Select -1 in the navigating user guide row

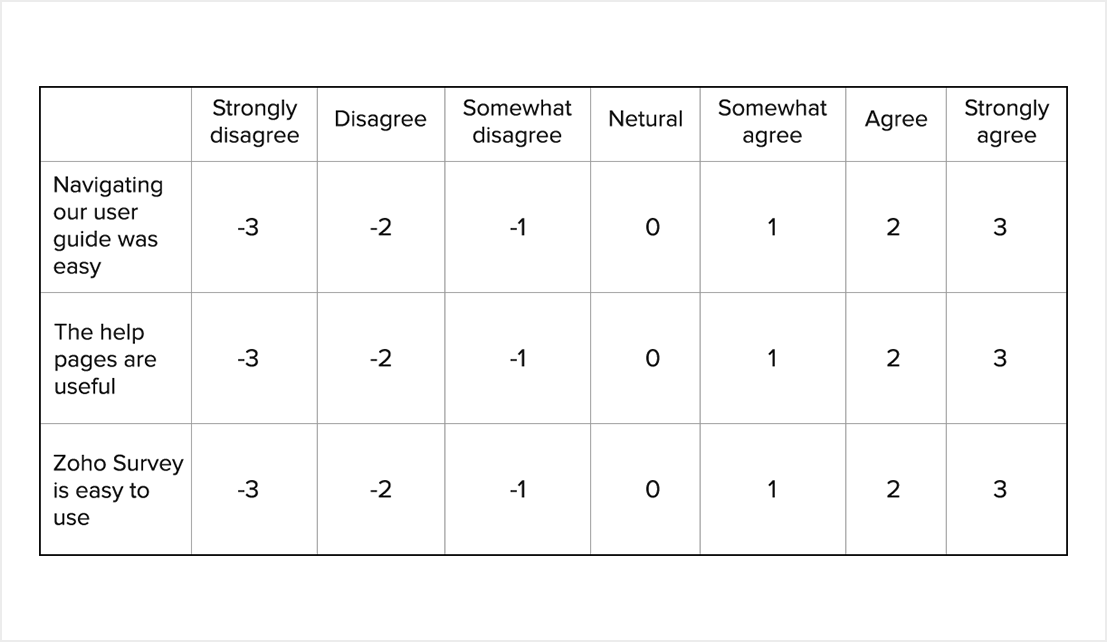point(517,227)
